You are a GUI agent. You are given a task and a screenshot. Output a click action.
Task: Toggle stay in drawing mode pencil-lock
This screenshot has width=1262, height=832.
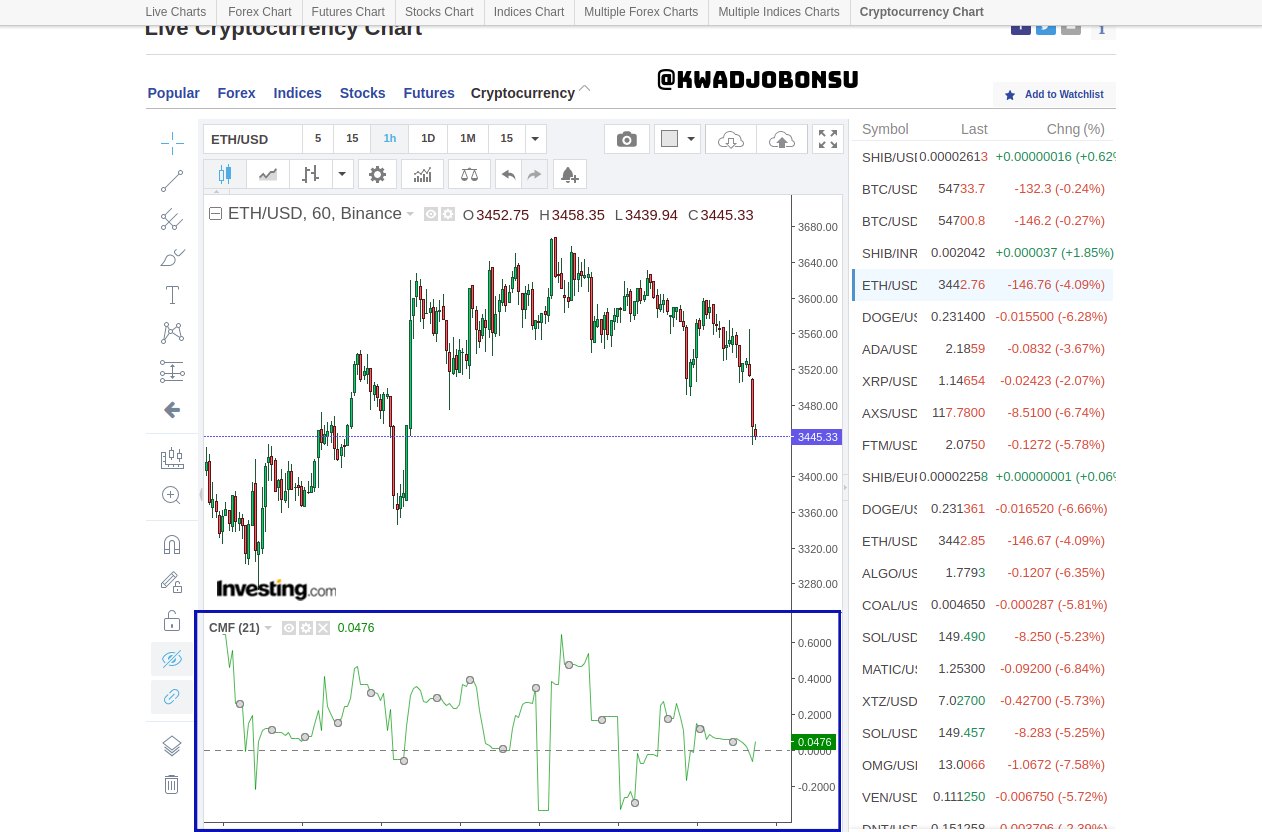(x=172, y=582)
